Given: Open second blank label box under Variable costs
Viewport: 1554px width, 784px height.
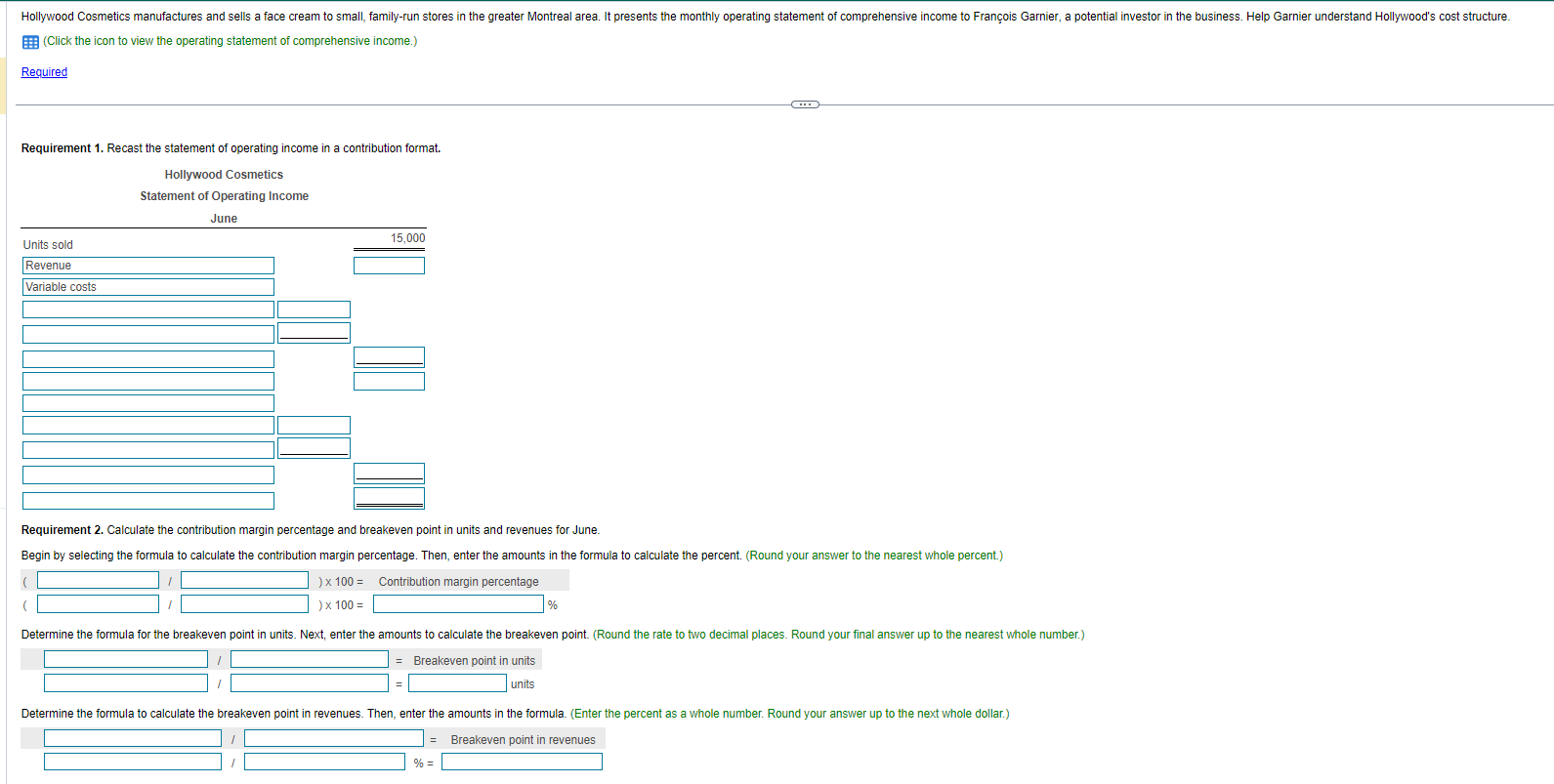Looking at the screenshot, I should (x=148, y=334).
